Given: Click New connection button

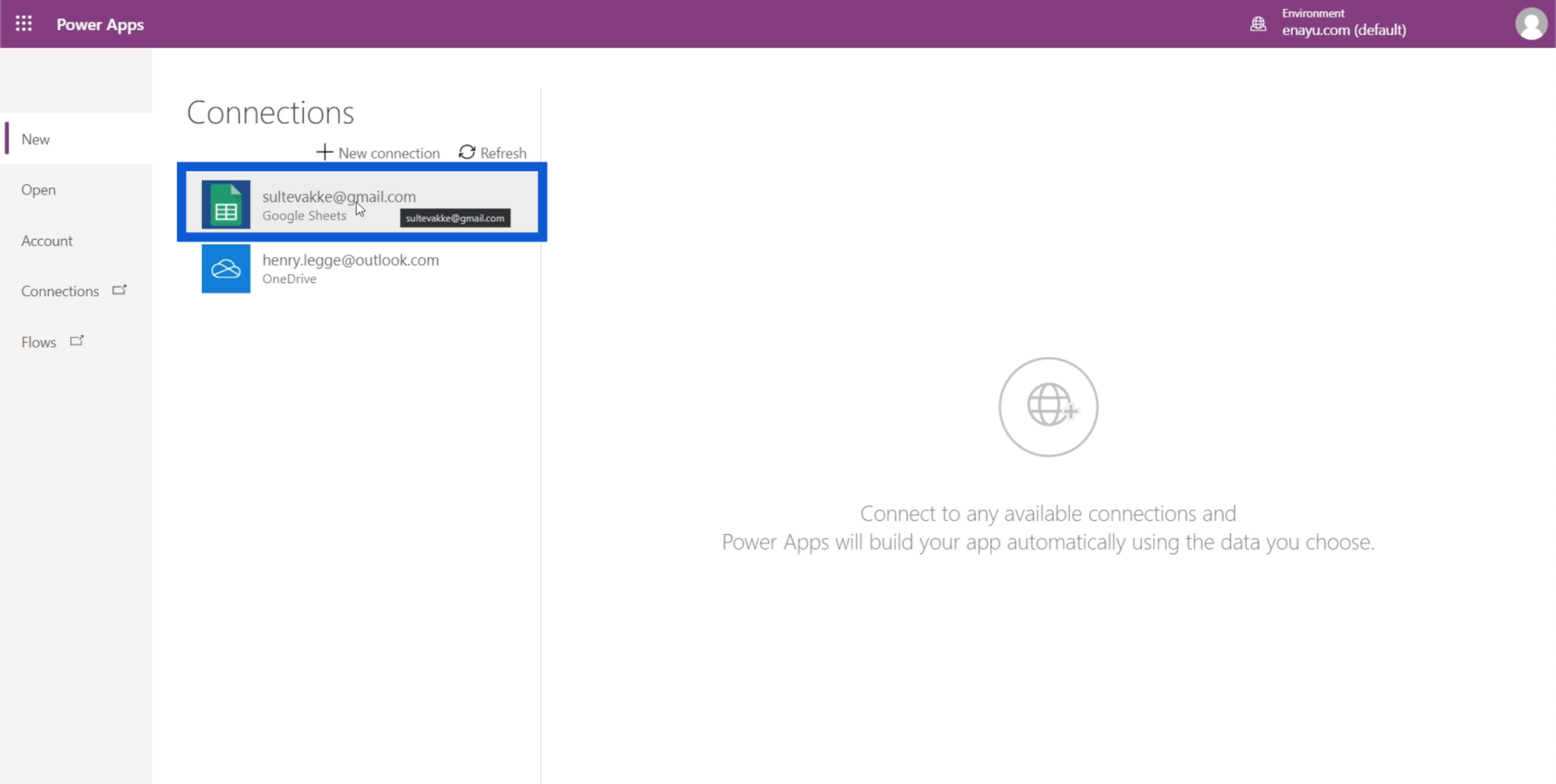Looking at the screenshot, I should click(x=378, y=153).
